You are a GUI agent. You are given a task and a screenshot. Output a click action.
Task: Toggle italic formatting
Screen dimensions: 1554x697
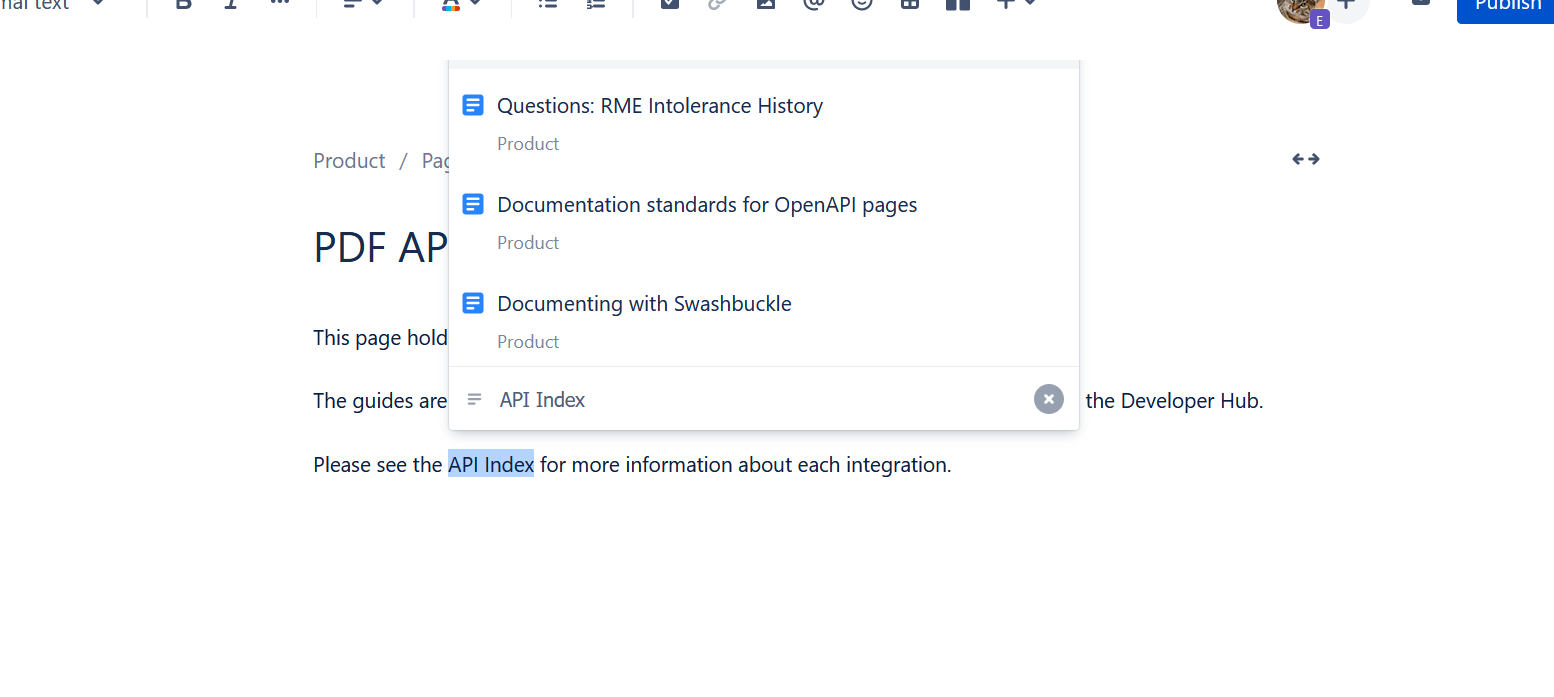pyautogui.click(x=231, y=4)
